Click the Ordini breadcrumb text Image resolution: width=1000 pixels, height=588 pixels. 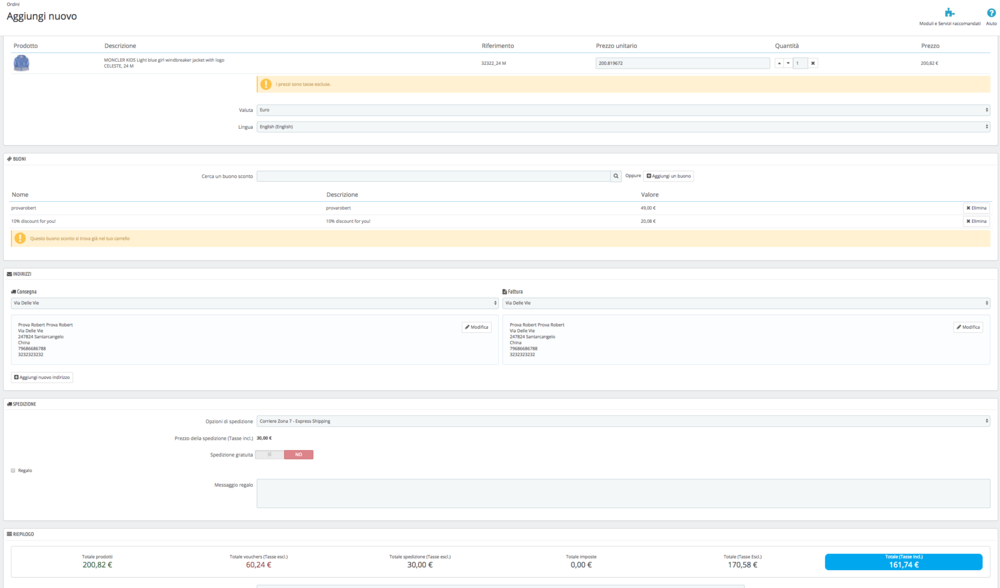(x=13, y=4)
